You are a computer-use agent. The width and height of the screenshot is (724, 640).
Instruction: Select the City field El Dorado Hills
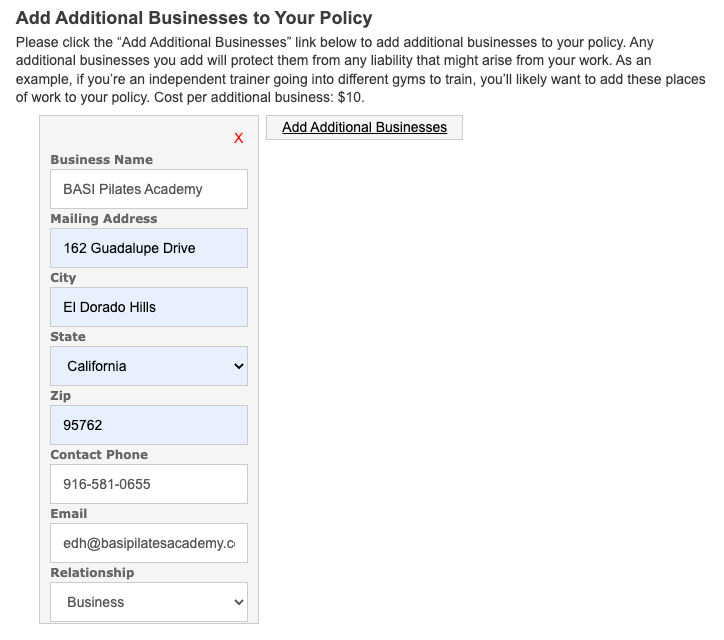pos(149,307)
